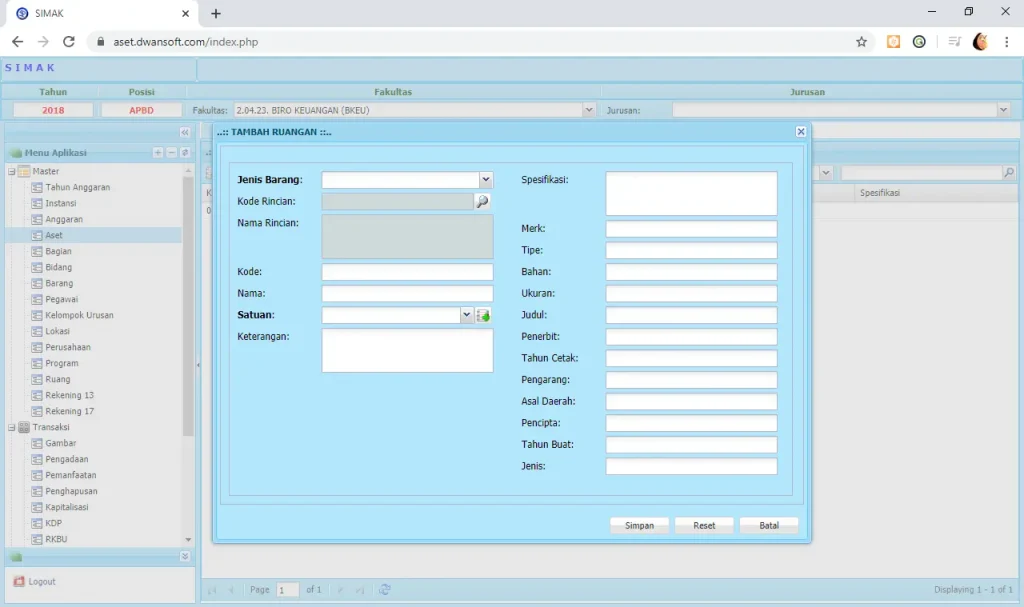Click the Ukuran input field
This screenshot has height=607, width=1024.
point(692,293)
